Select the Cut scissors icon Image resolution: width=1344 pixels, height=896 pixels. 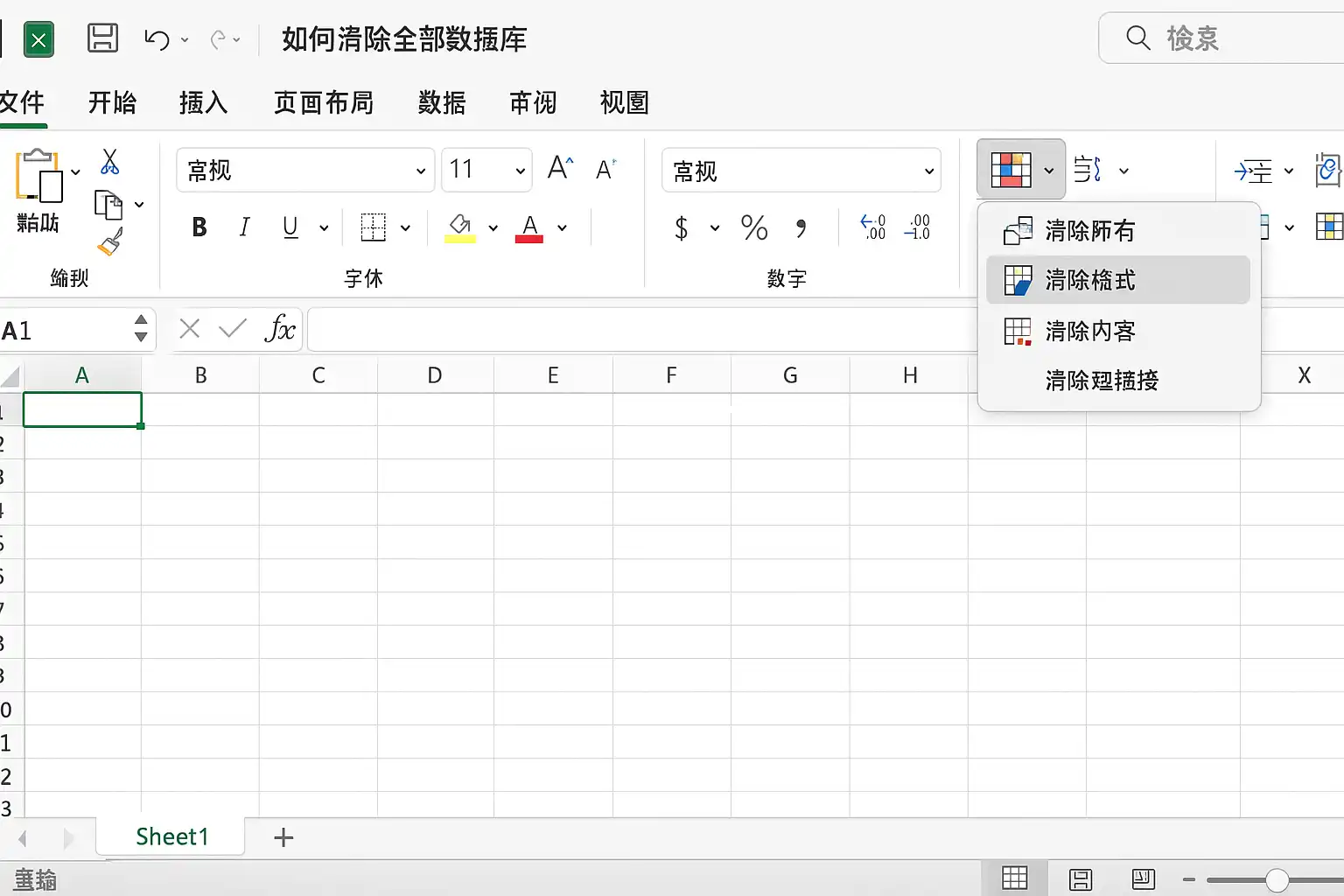[x=109, y=162]
